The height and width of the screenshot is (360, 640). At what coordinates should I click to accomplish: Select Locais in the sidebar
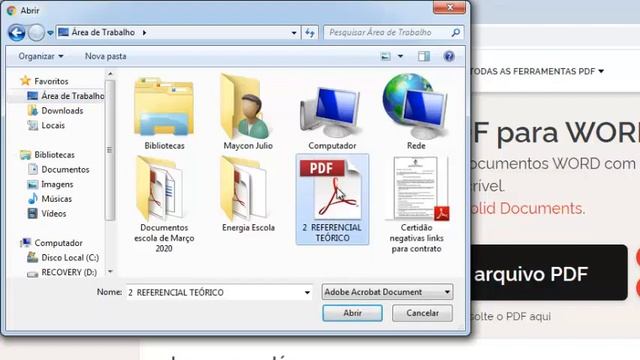[x=46, y=125]
